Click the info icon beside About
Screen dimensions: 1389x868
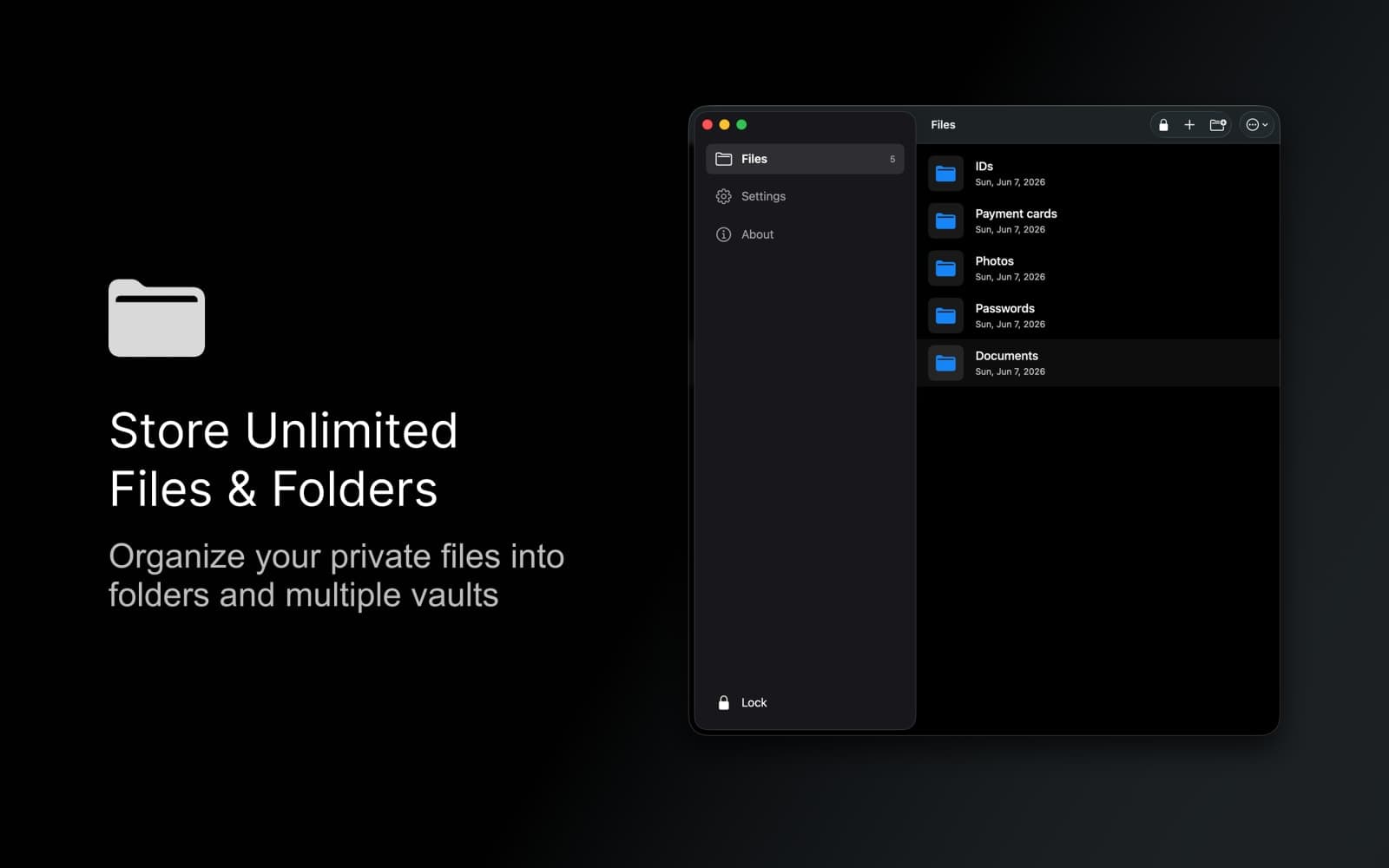click(x=723, y=234)
